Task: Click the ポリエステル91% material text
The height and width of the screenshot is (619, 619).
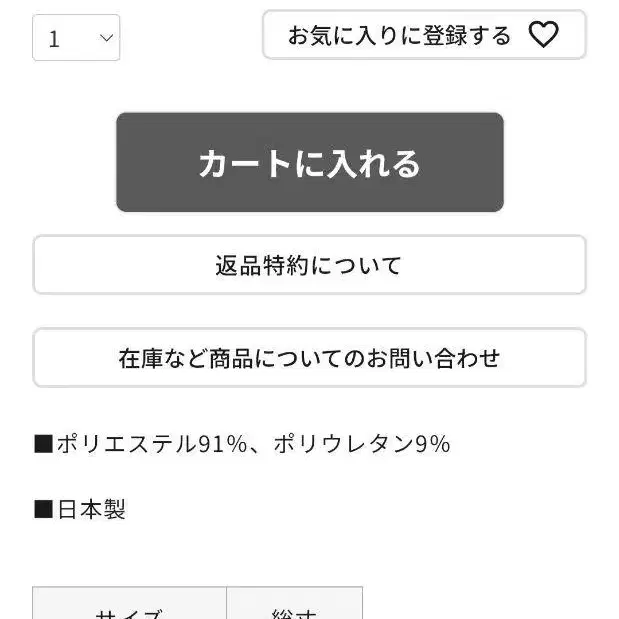Action: 152,444
